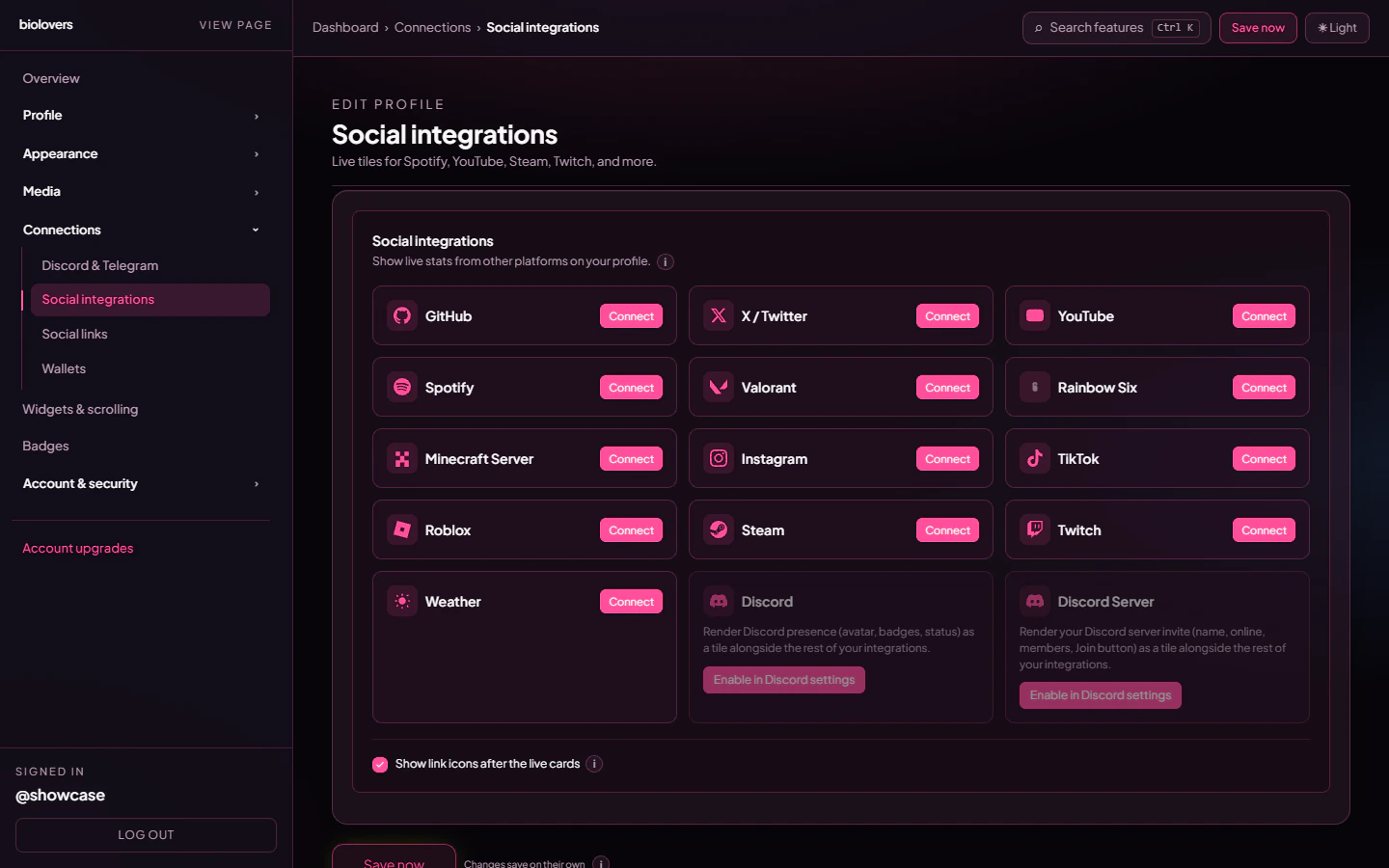This screenshot has height=868, width=1389.
Task: Switch to Discord & Telegram settings
Action: (x=99, y=265)
